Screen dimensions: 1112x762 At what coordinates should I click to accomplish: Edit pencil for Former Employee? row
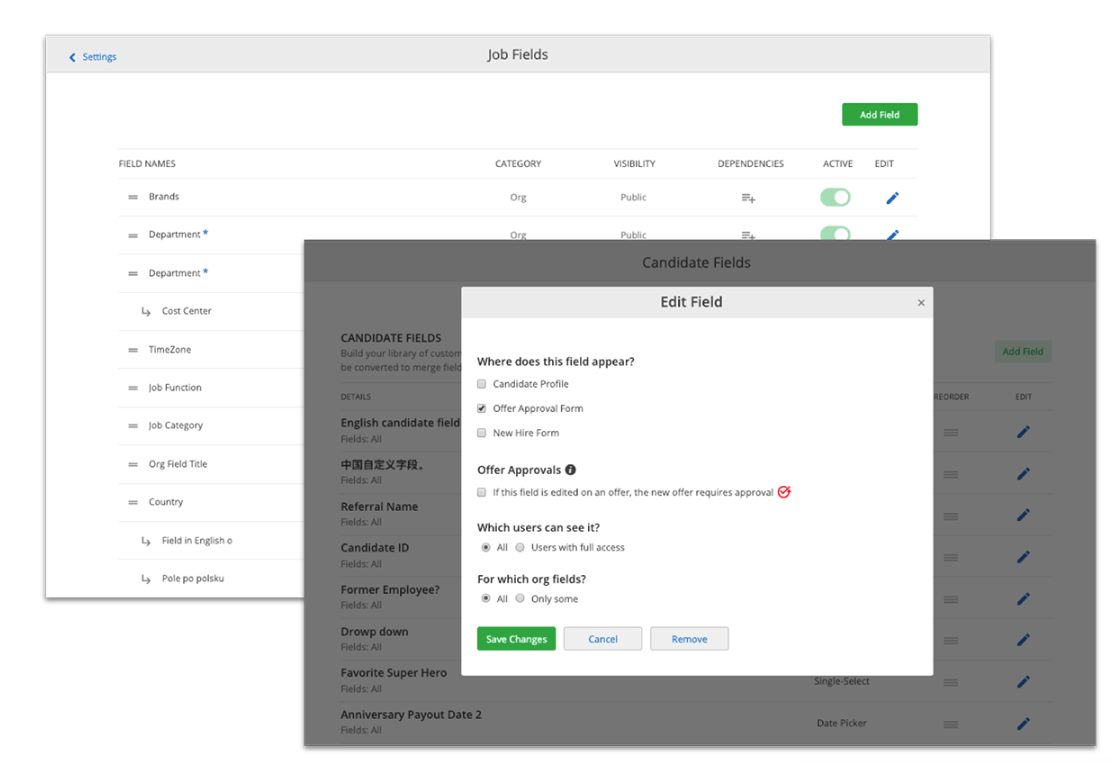coord(1023,599)
